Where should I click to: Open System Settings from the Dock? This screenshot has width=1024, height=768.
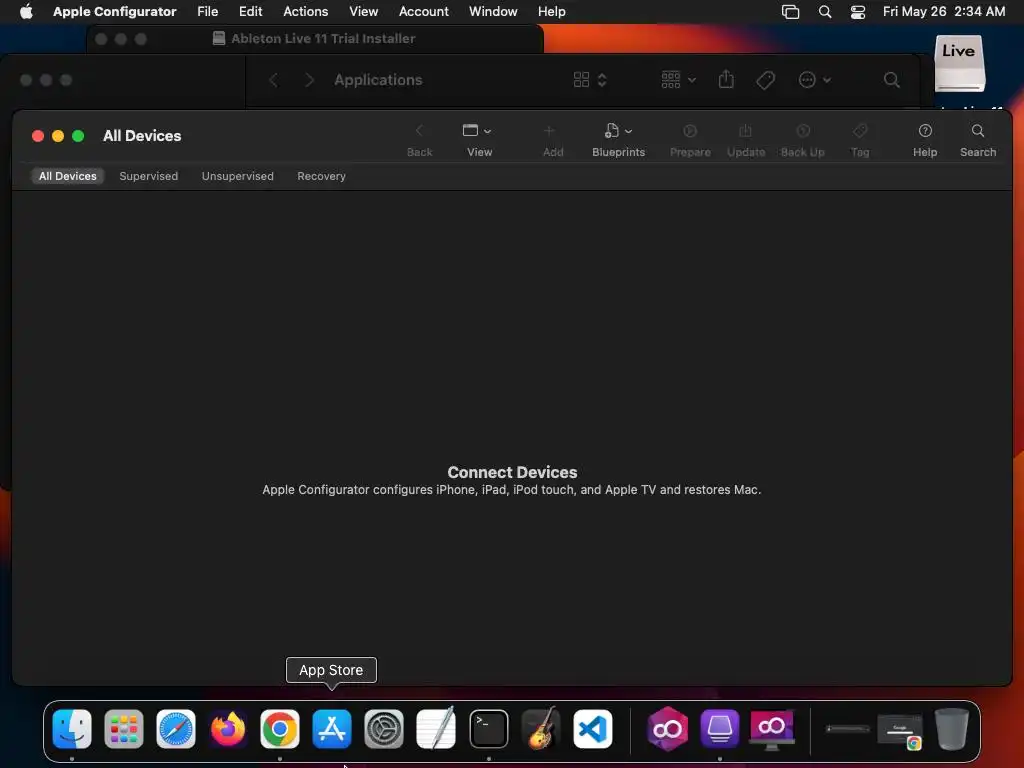pos(383,728)
